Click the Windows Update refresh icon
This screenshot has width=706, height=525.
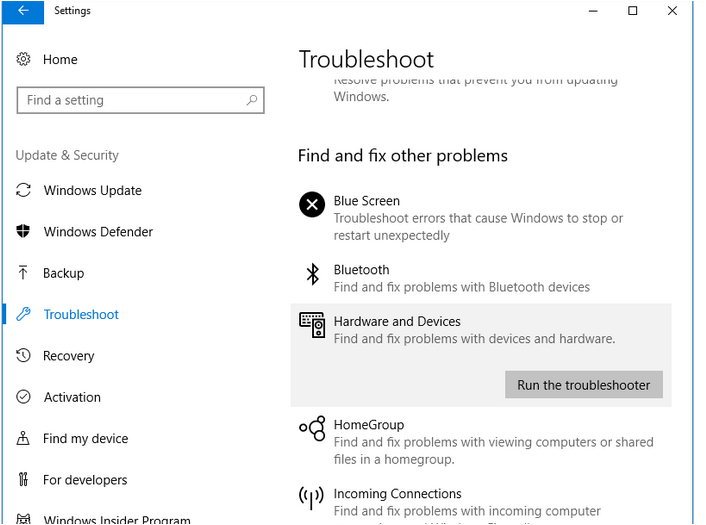click(24, 191)
